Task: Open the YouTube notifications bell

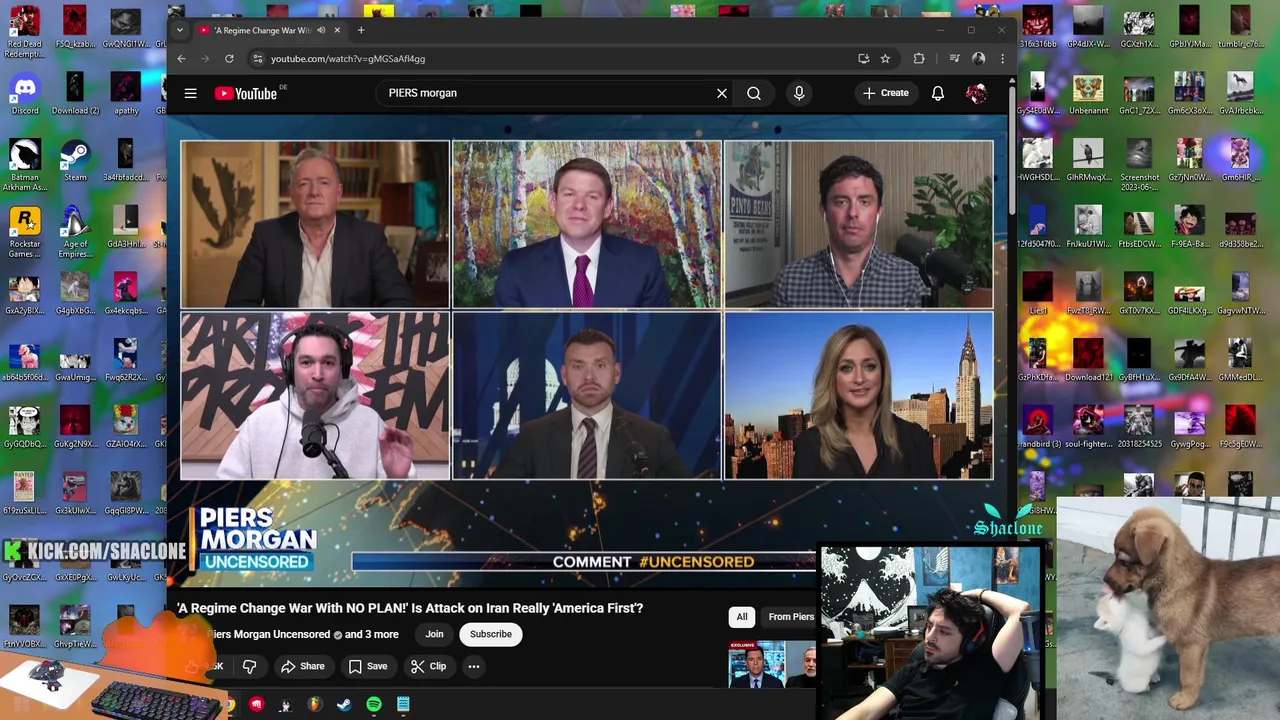Action: (x=938, y=93)
